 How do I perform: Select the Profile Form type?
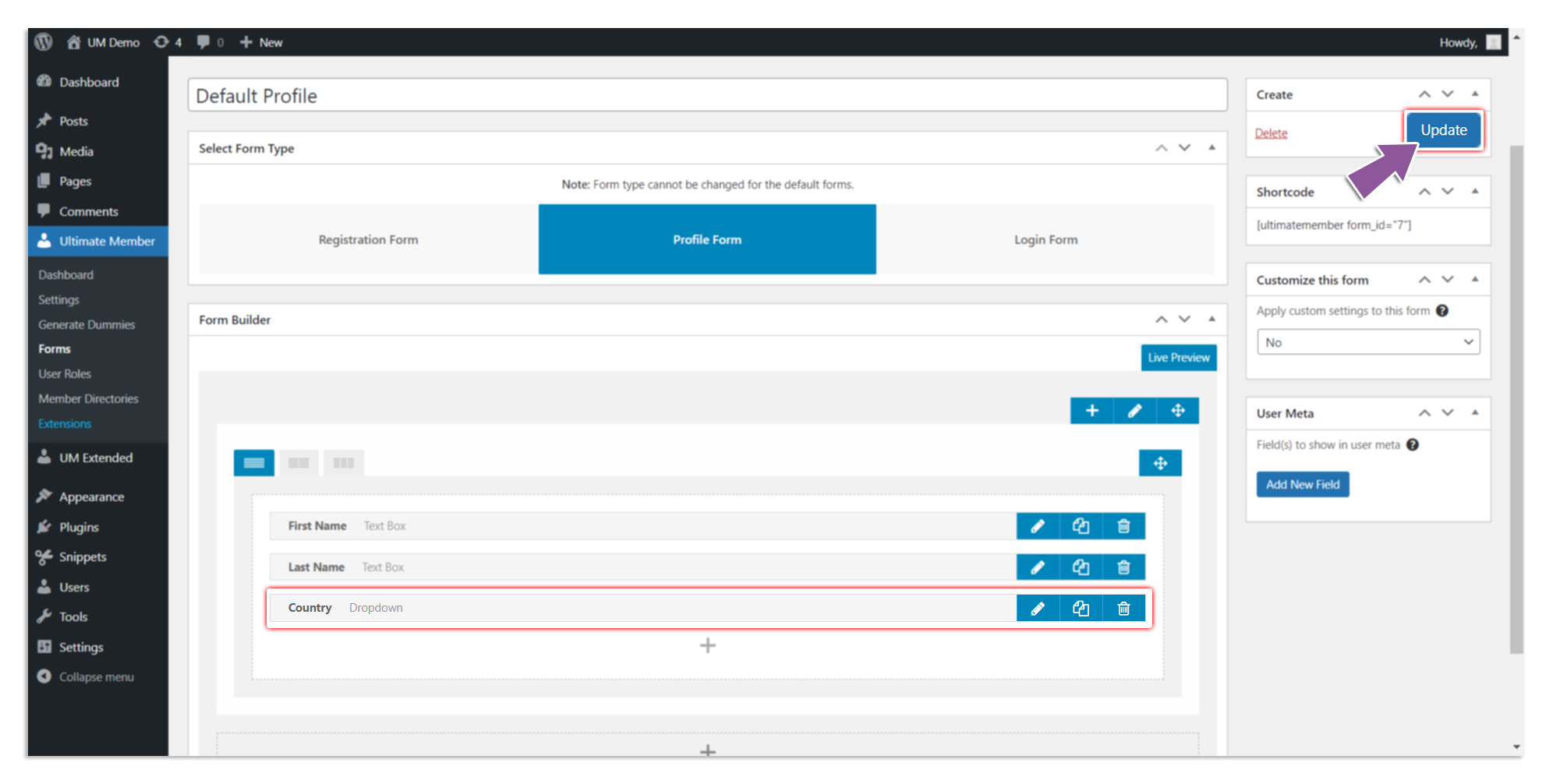(x=707, y=239)
